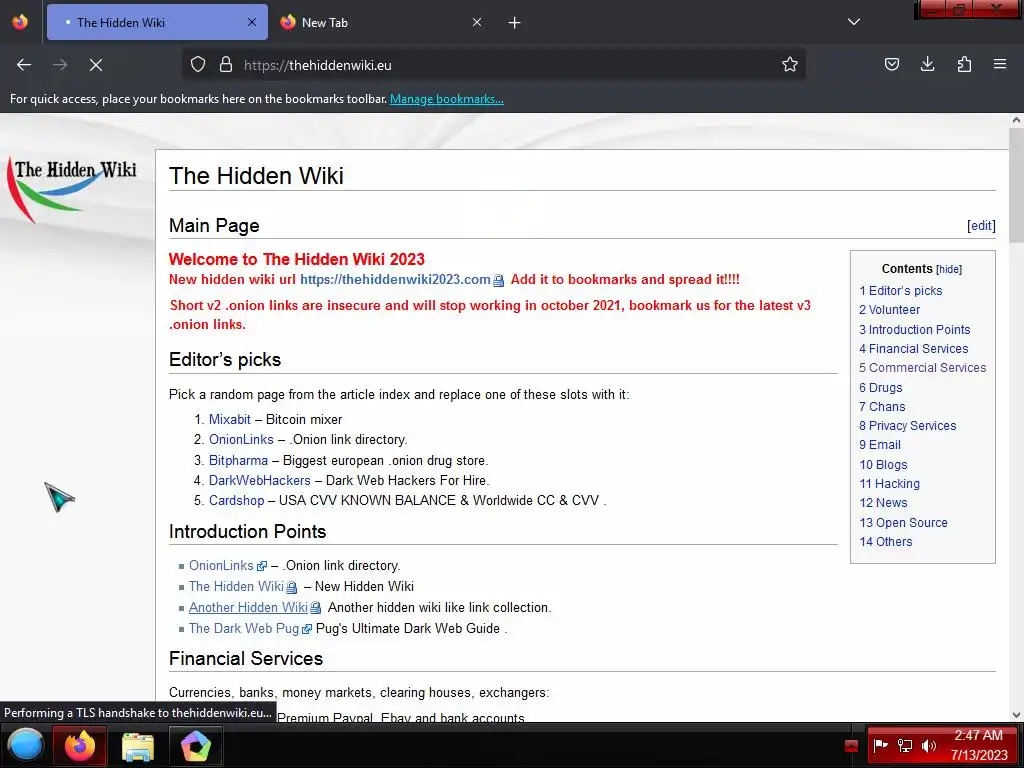Hide the Contents box

[949, 269]
